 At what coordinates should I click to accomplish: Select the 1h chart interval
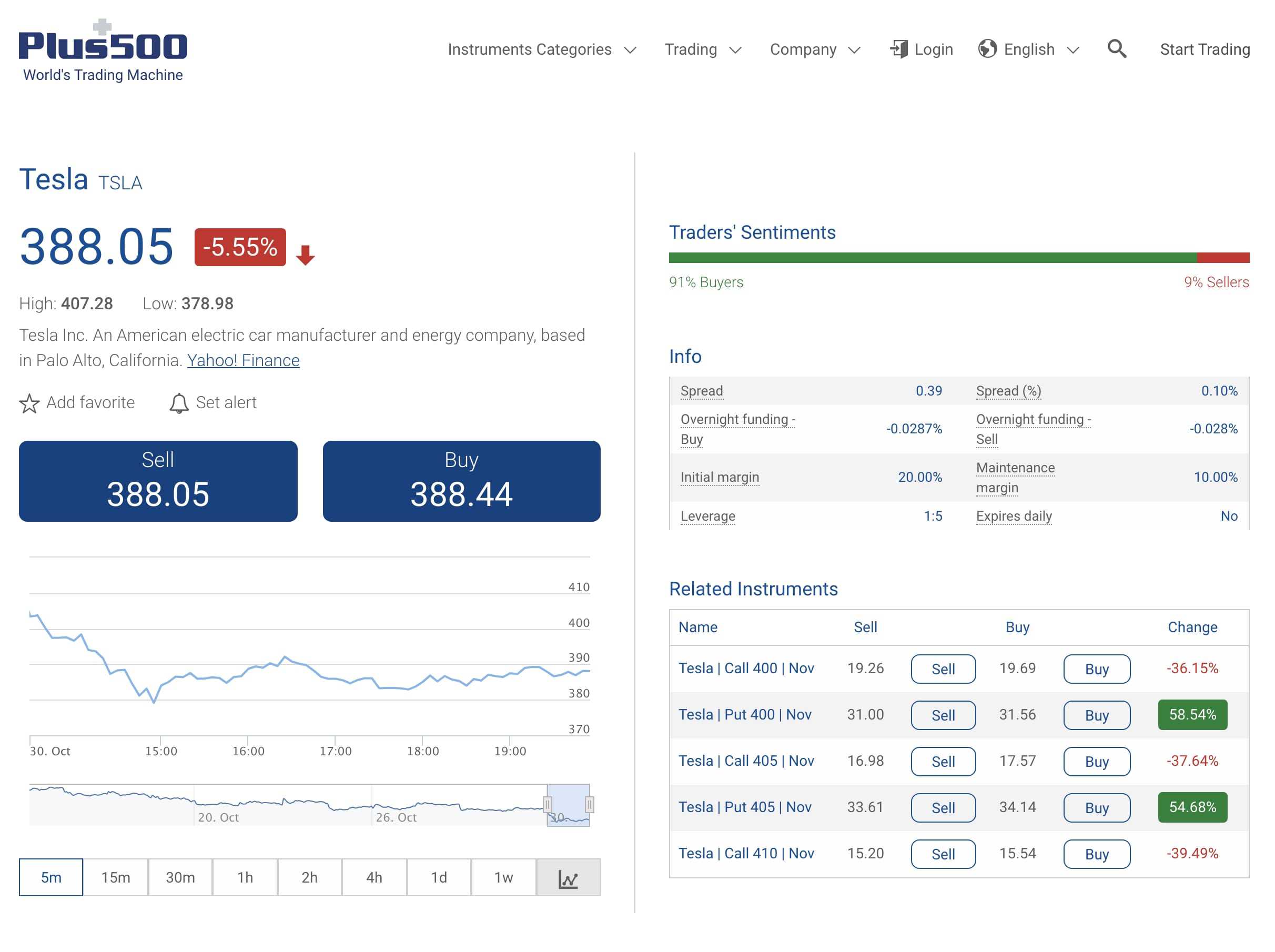[245, 877]
